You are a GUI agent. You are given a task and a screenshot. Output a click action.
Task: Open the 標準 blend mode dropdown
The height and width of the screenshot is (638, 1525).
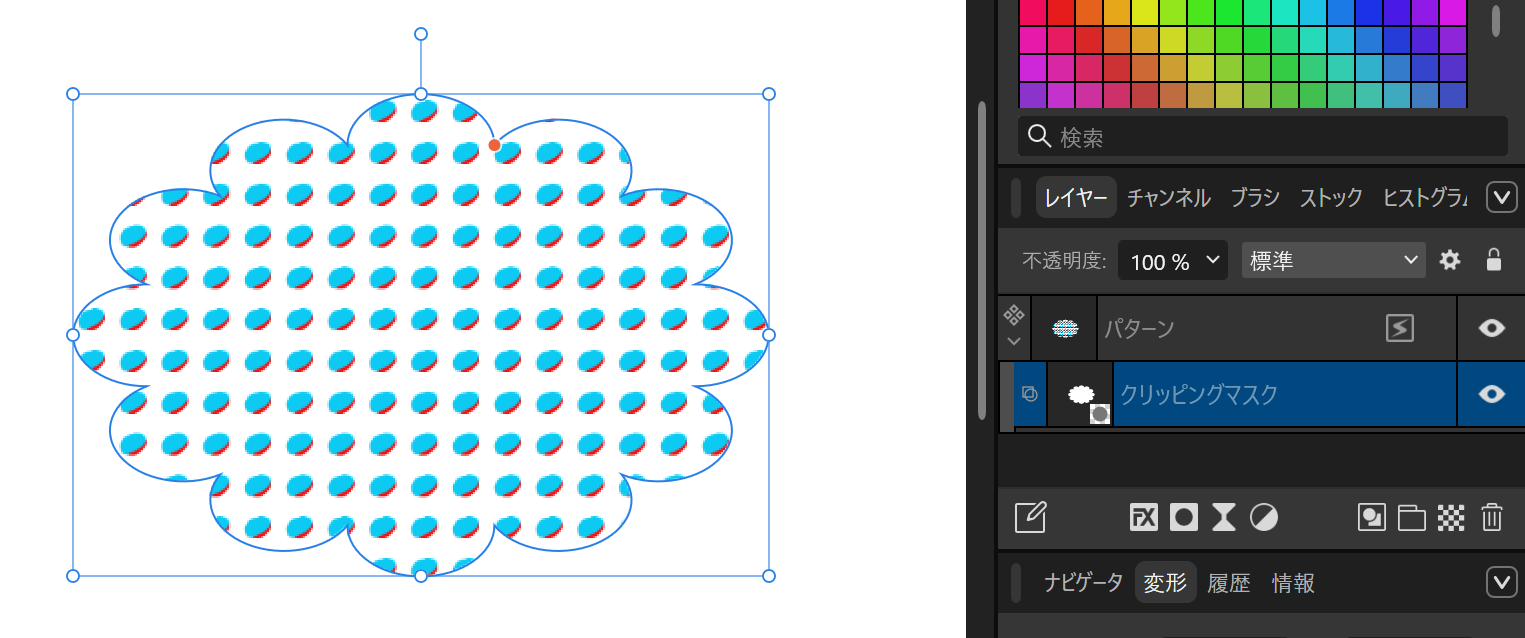tap(1333, 260)
